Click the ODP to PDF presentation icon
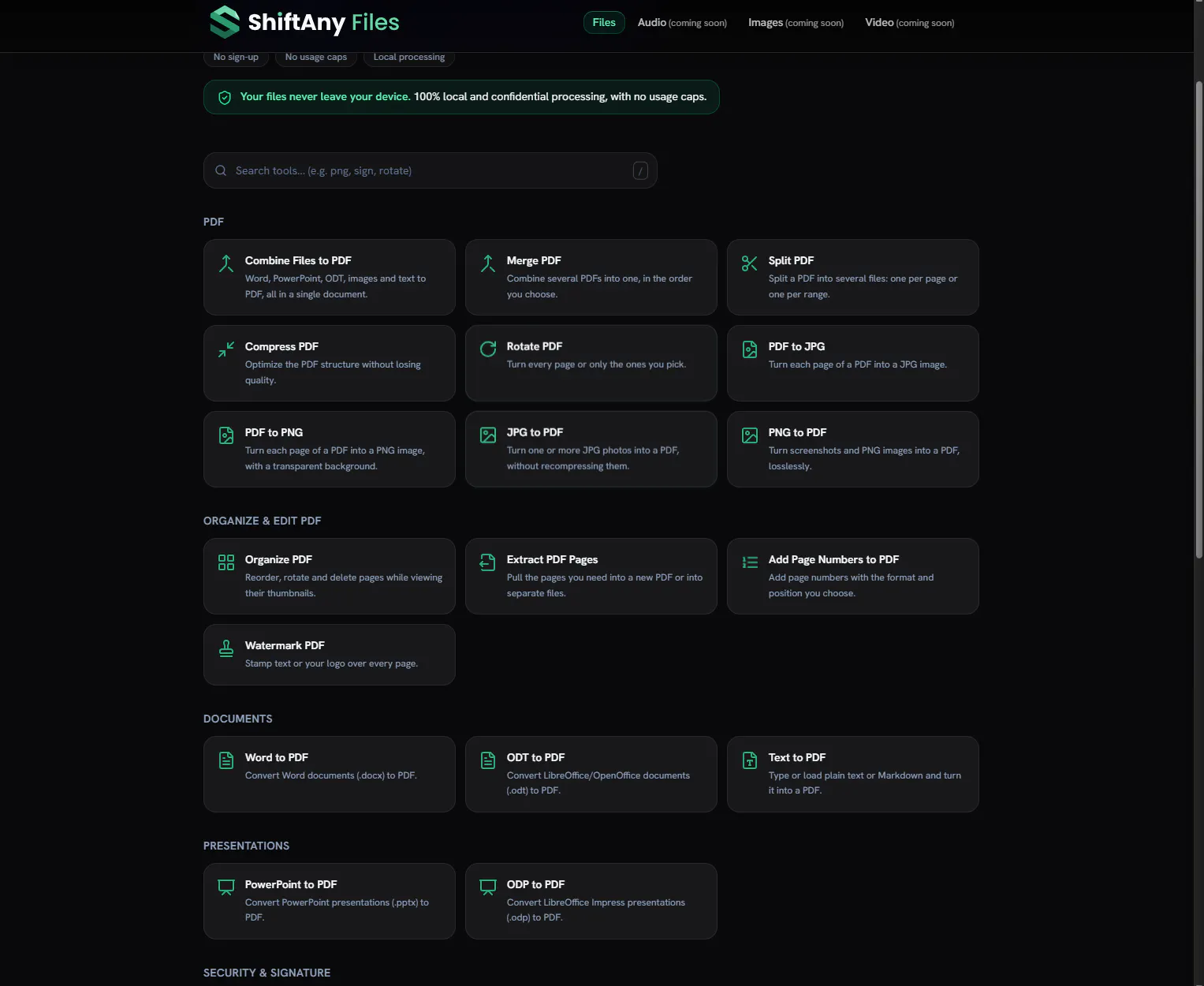 (488, 887)
